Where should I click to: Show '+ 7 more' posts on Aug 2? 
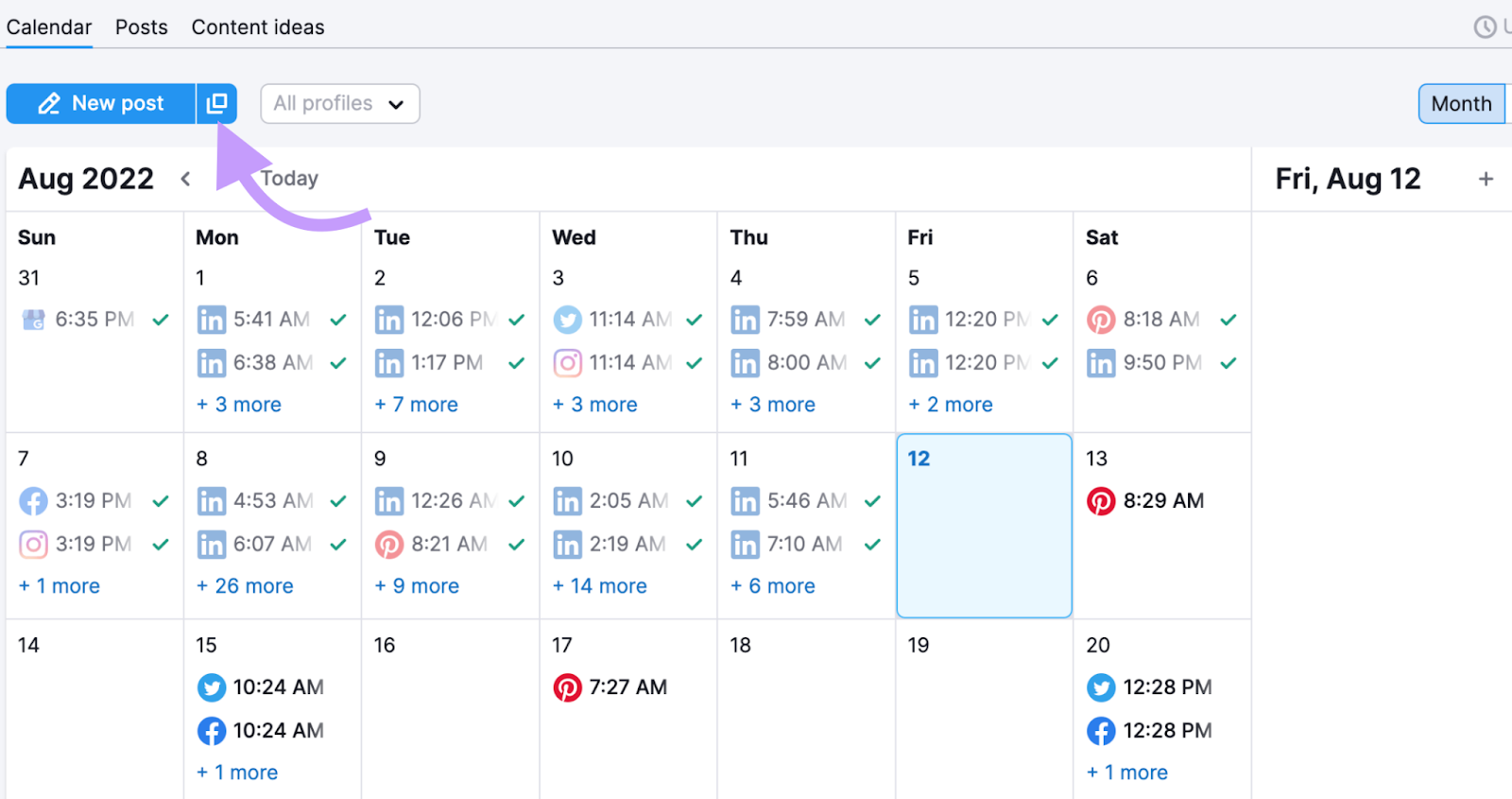point(417,405)
